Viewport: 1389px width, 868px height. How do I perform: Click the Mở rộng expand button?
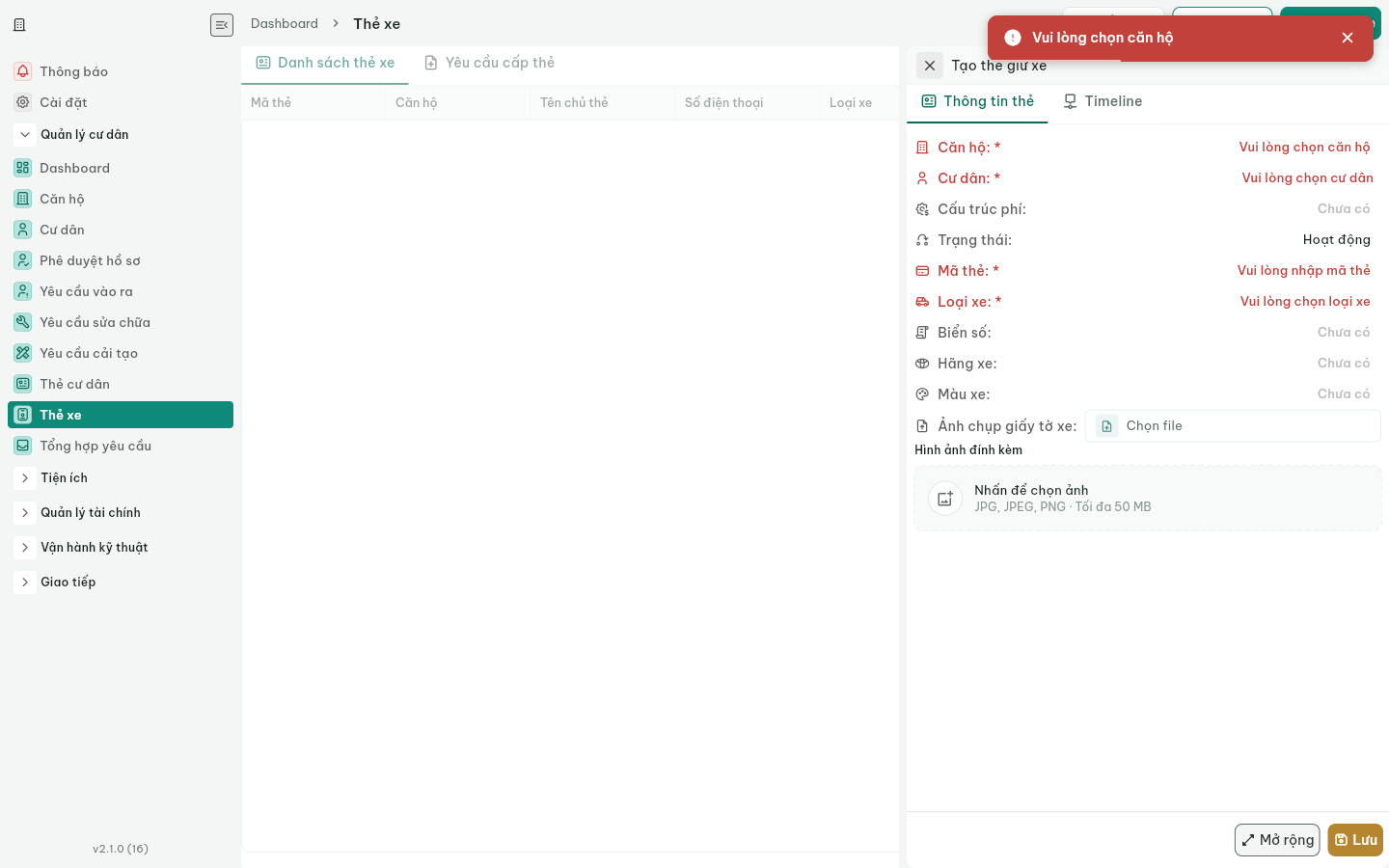pos(1277,840)
